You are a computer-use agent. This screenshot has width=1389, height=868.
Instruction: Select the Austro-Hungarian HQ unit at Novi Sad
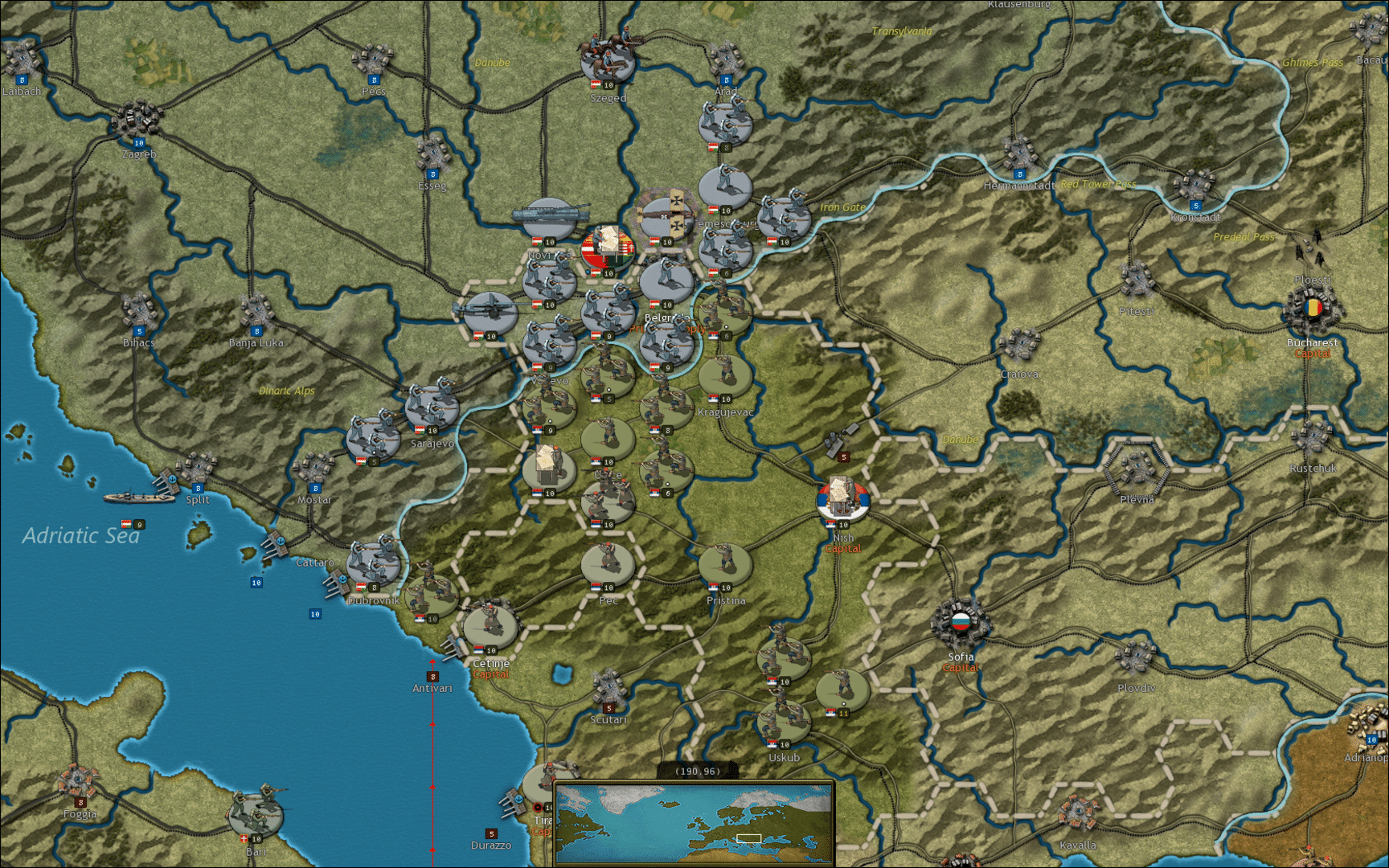(608, 248)
